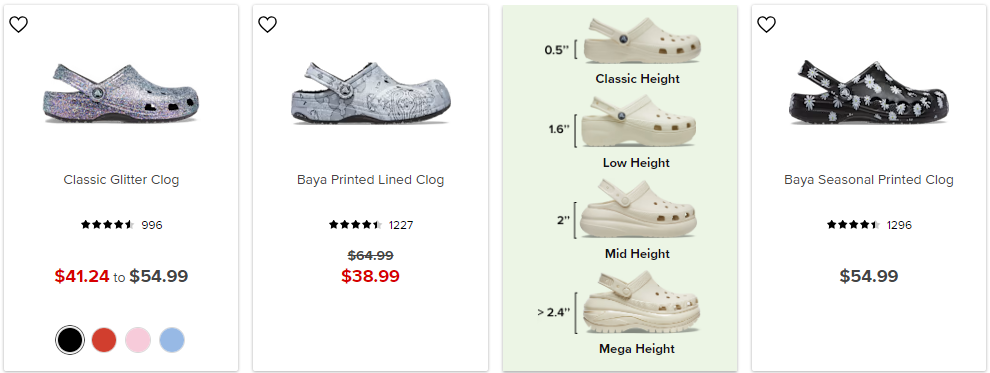Open the Baya Seasonal Printed Clog link

click(x=869, y=180)
